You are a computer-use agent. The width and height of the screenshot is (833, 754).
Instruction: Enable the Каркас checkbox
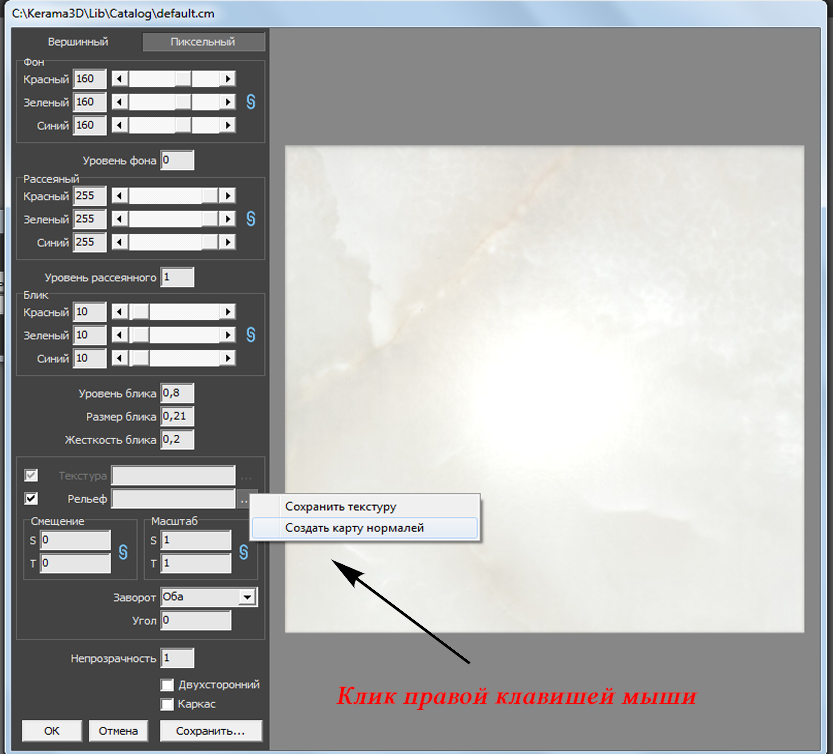168,704
